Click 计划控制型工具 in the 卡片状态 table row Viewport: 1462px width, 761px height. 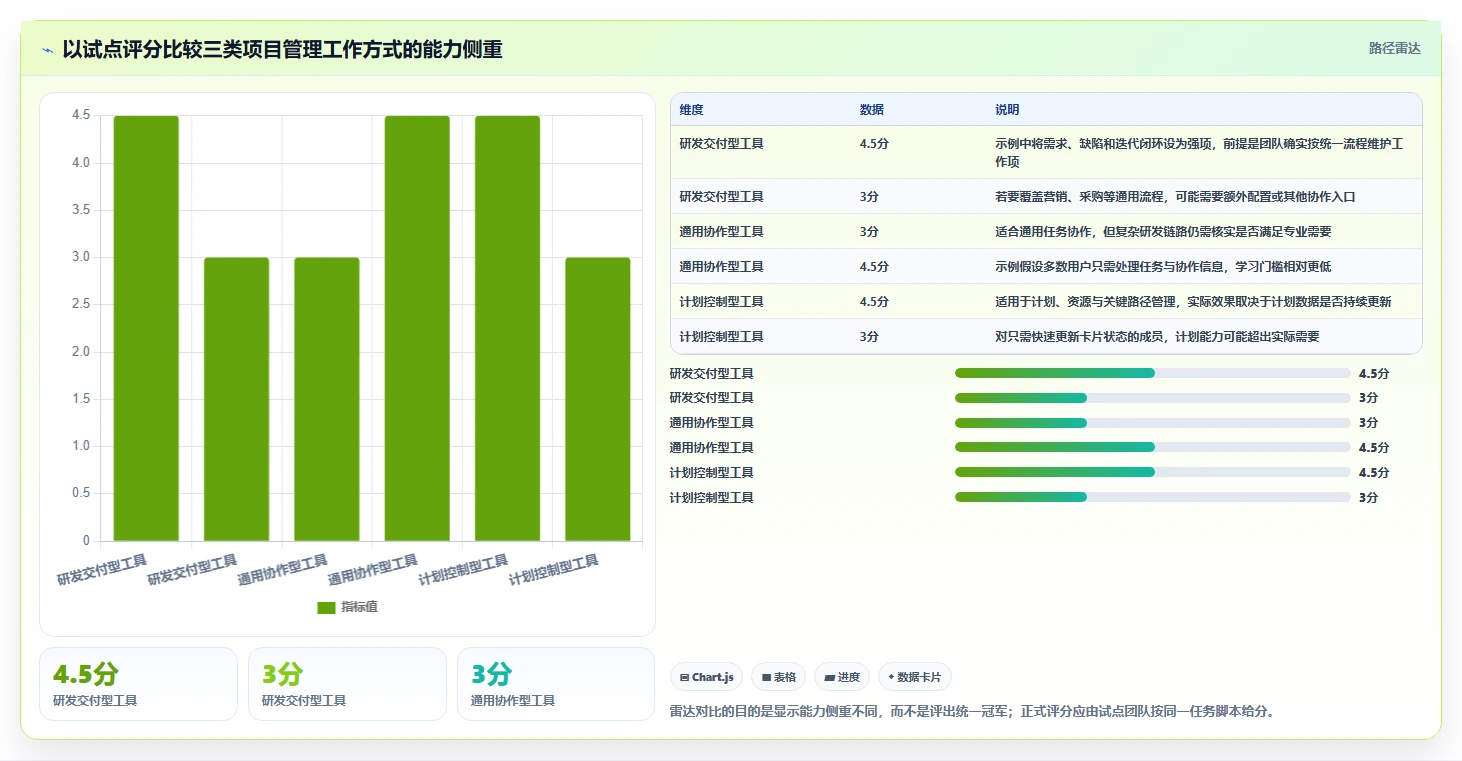click(721, 337)
